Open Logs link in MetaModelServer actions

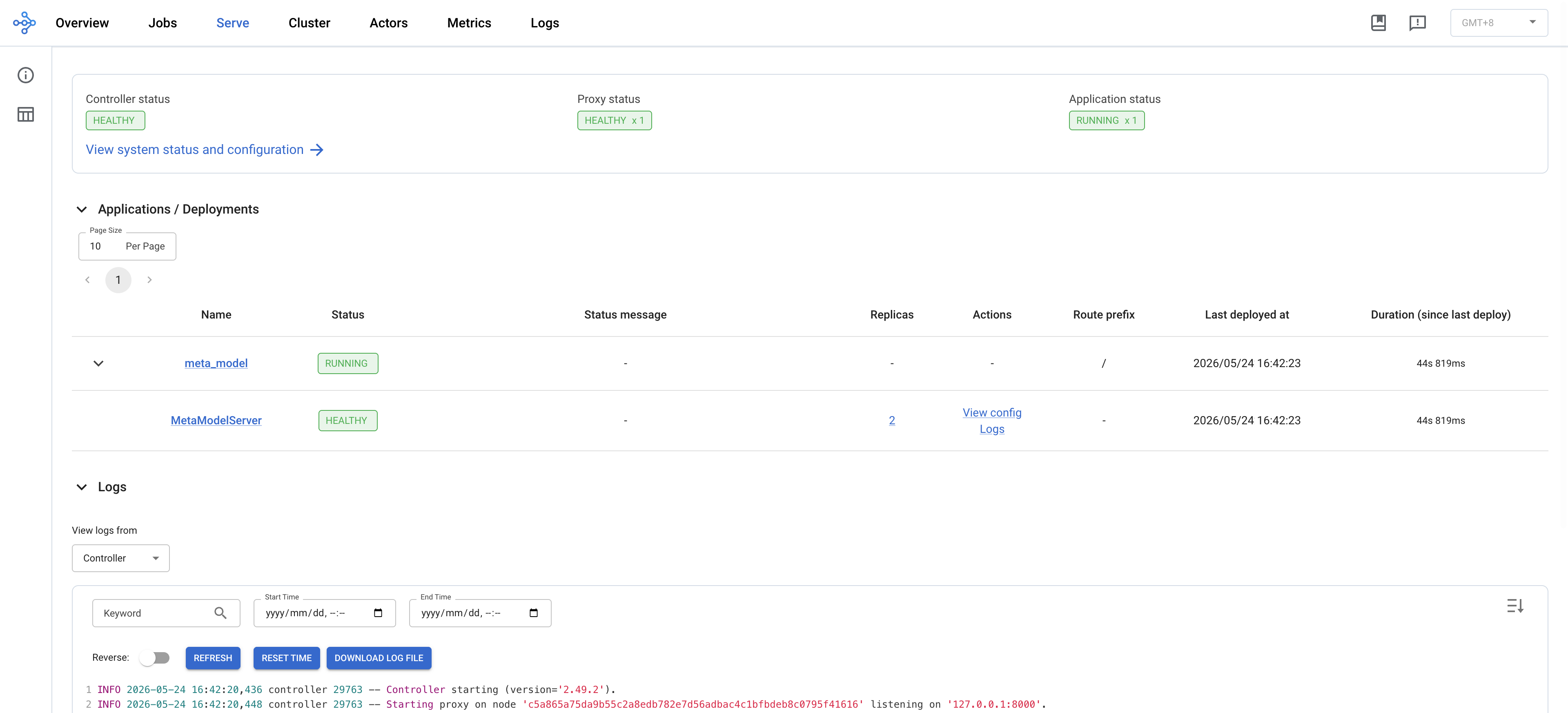click(991, 429)
